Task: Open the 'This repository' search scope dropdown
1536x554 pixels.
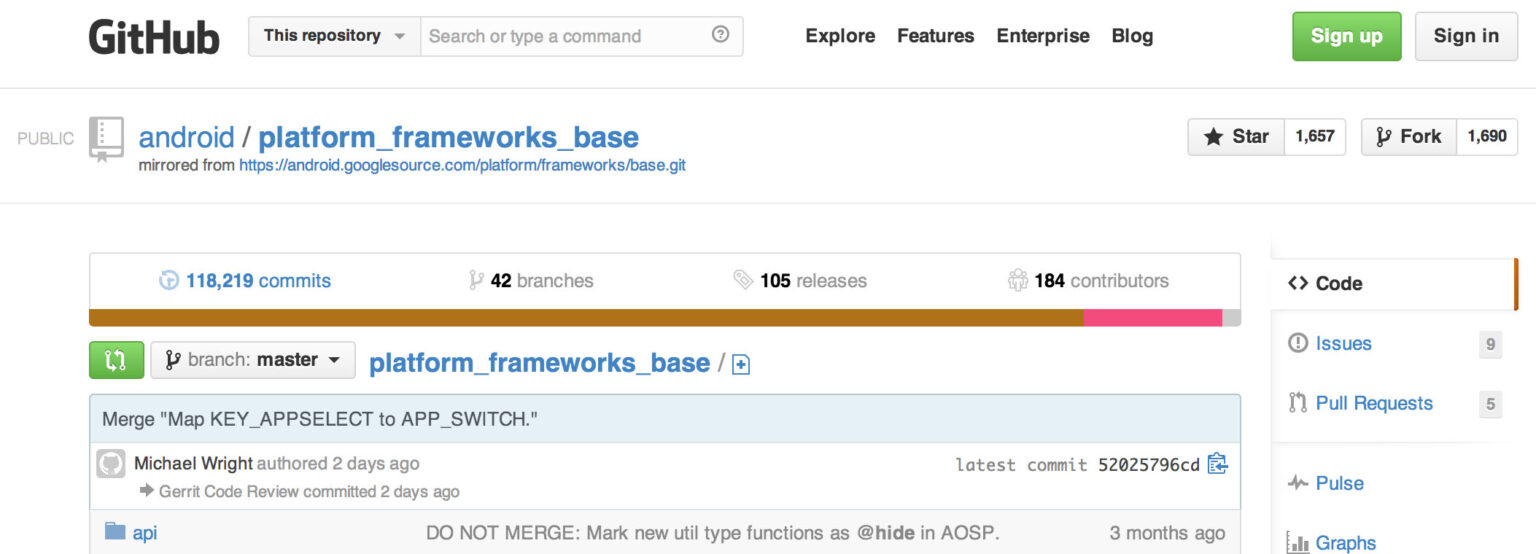Action: click(334, 36)
